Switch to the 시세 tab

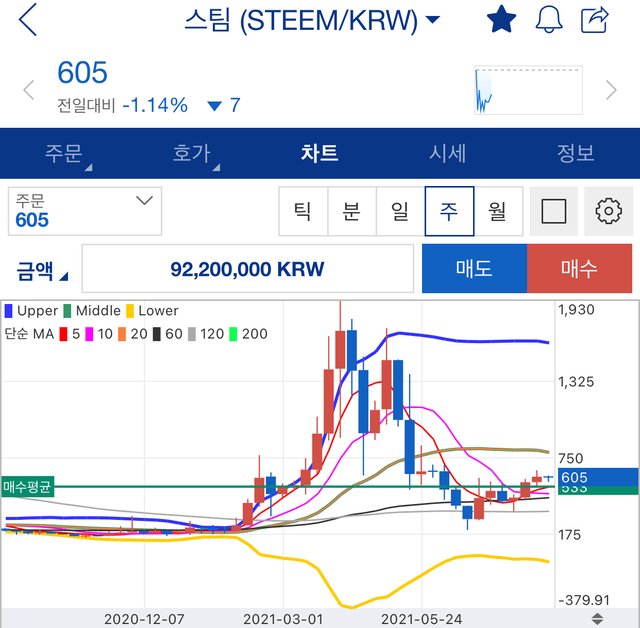(x=447, y=153)
